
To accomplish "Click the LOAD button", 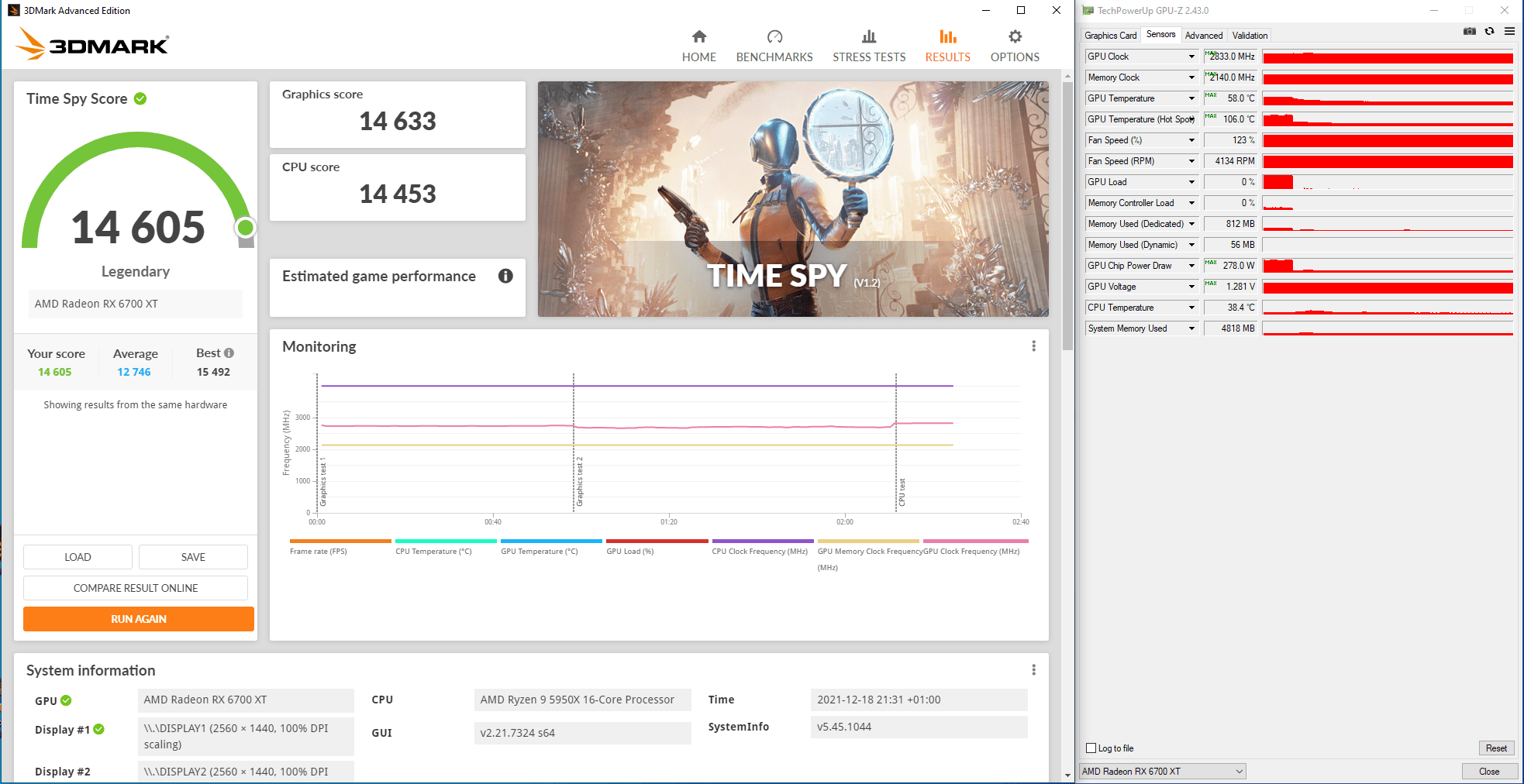I will coord(78,557).
